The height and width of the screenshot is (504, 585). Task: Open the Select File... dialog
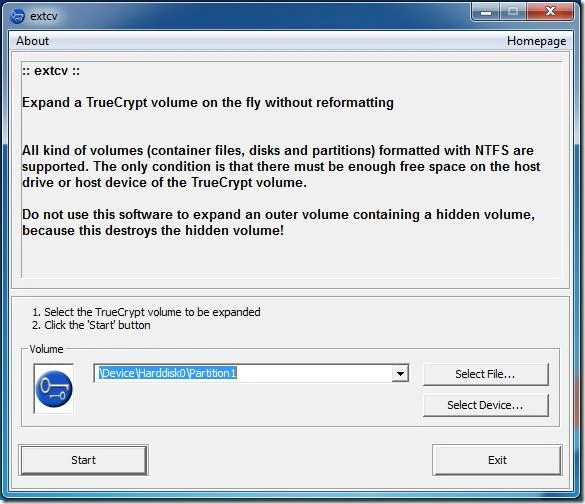(x=485, y=374)
